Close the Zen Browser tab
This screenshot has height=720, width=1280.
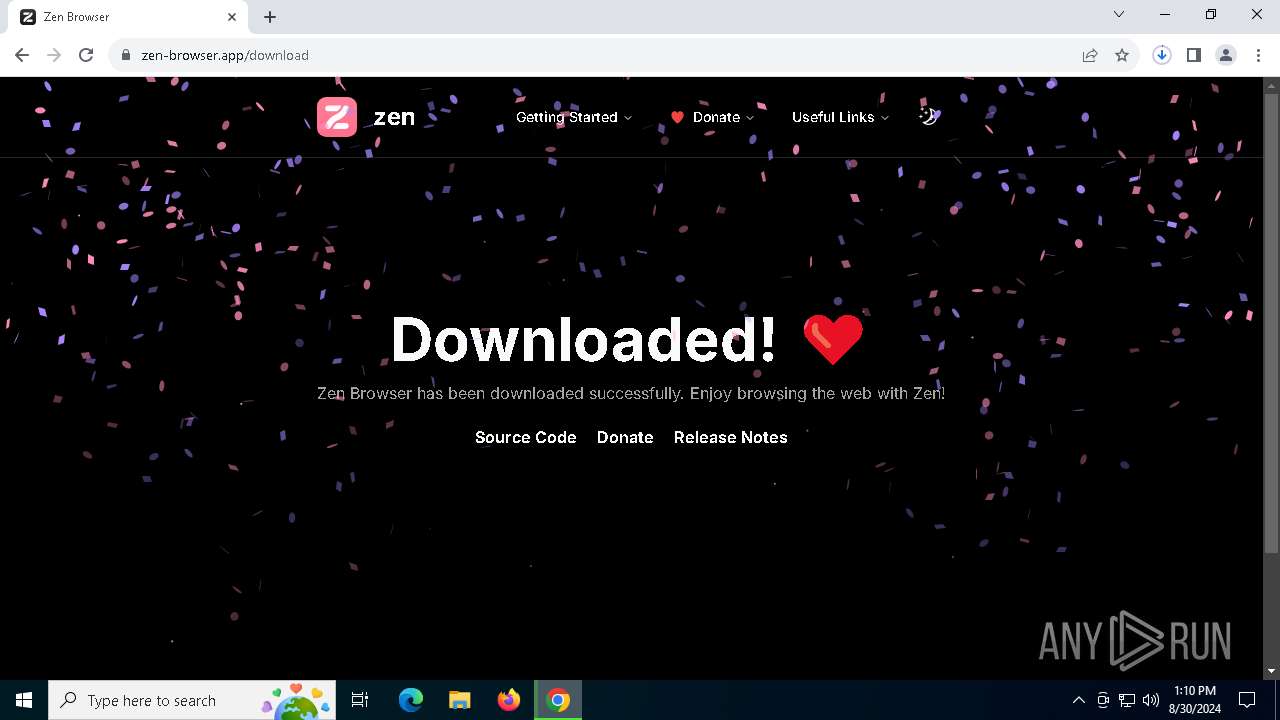coord(232,17)
